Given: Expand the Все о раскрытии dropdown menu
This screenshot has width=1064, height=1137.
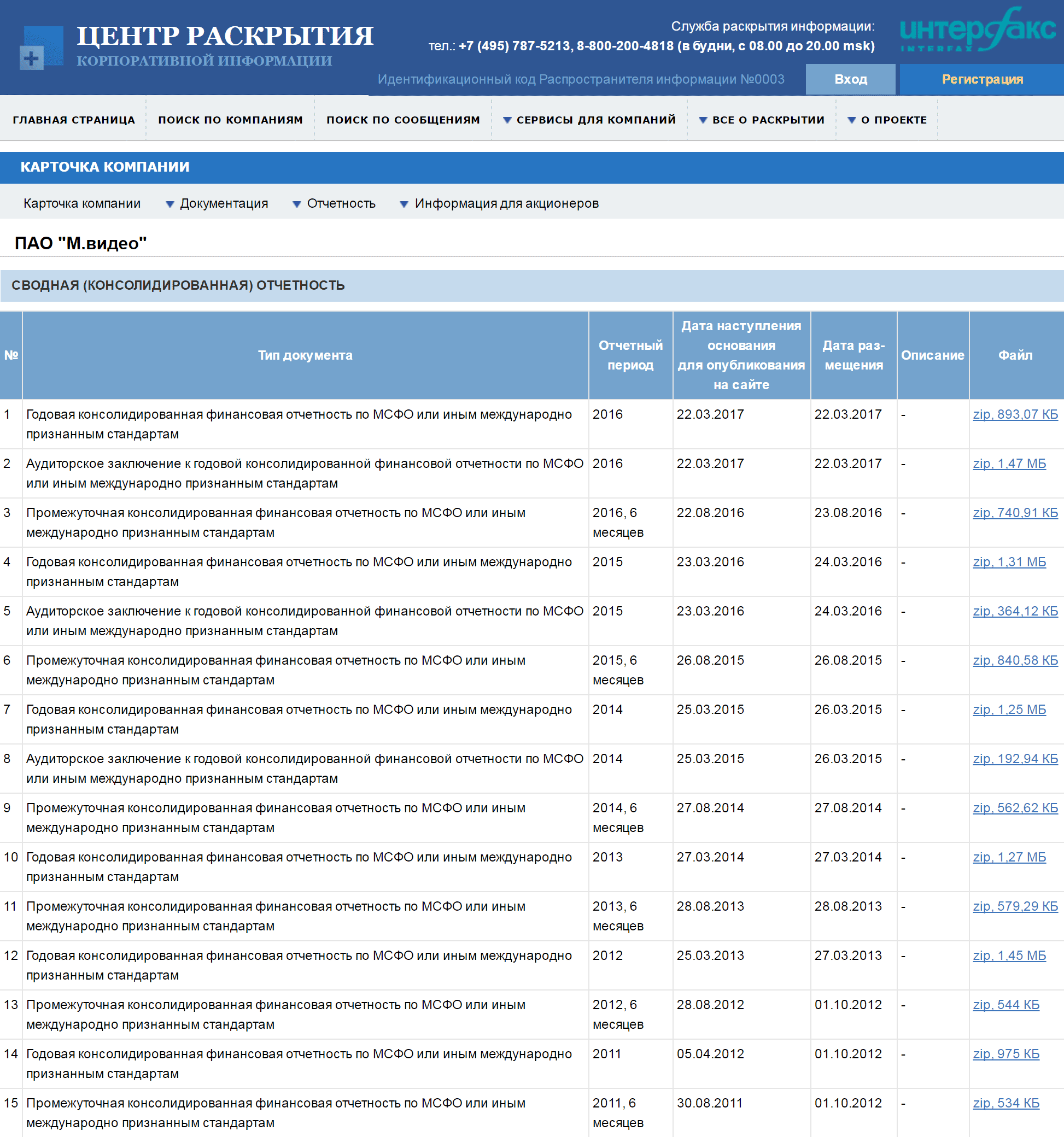Looking at the screenshot, I should pos(762,120).
